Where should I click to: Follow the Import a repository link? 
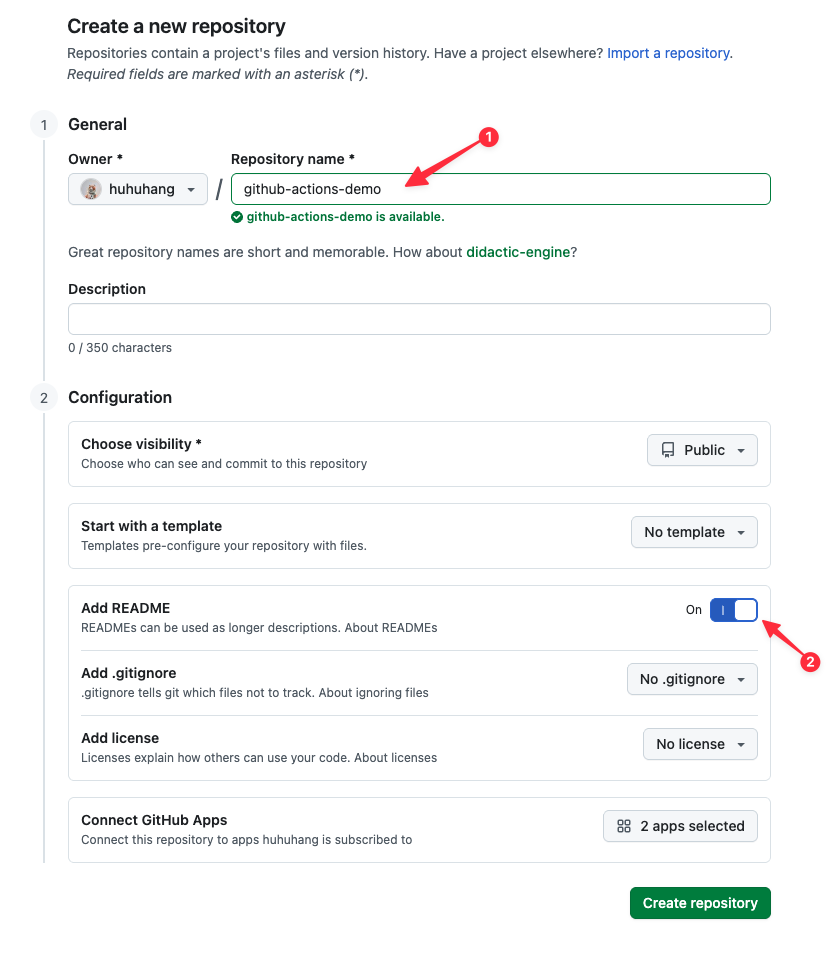click(x=668, y=53)
